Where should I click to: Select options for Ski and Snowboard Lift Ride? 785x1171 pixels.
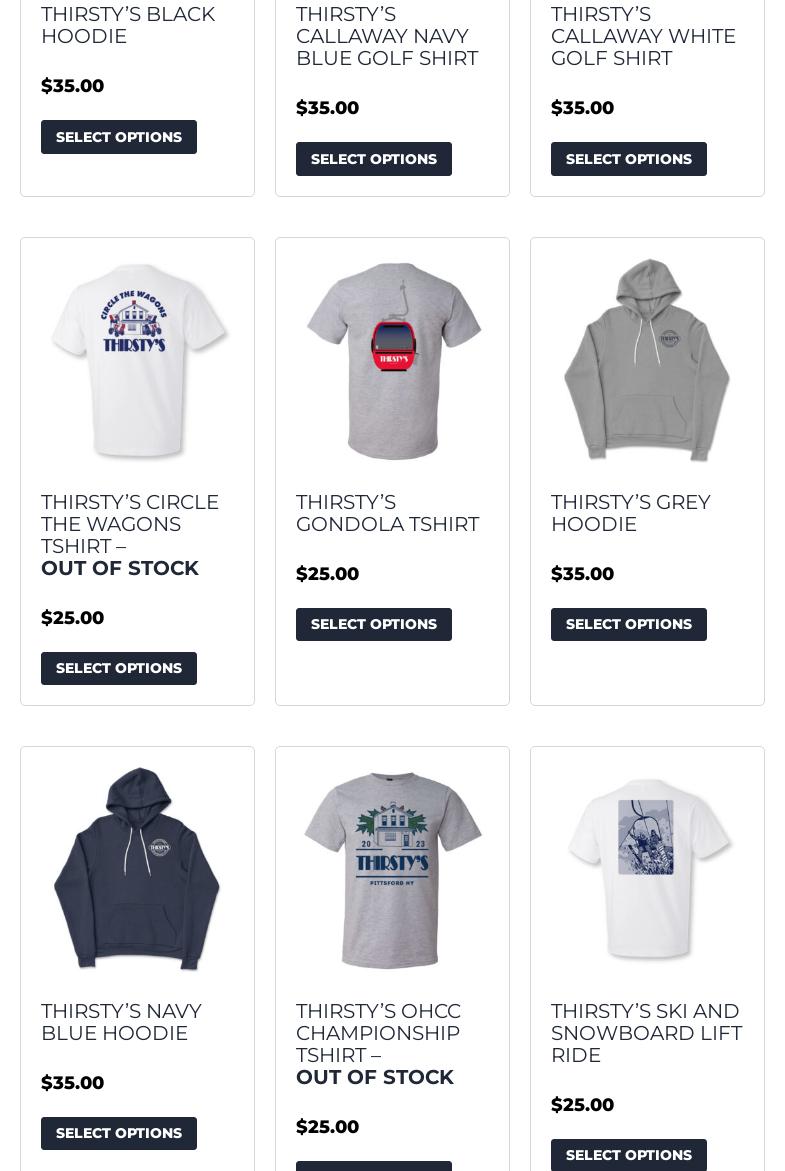629,1155
